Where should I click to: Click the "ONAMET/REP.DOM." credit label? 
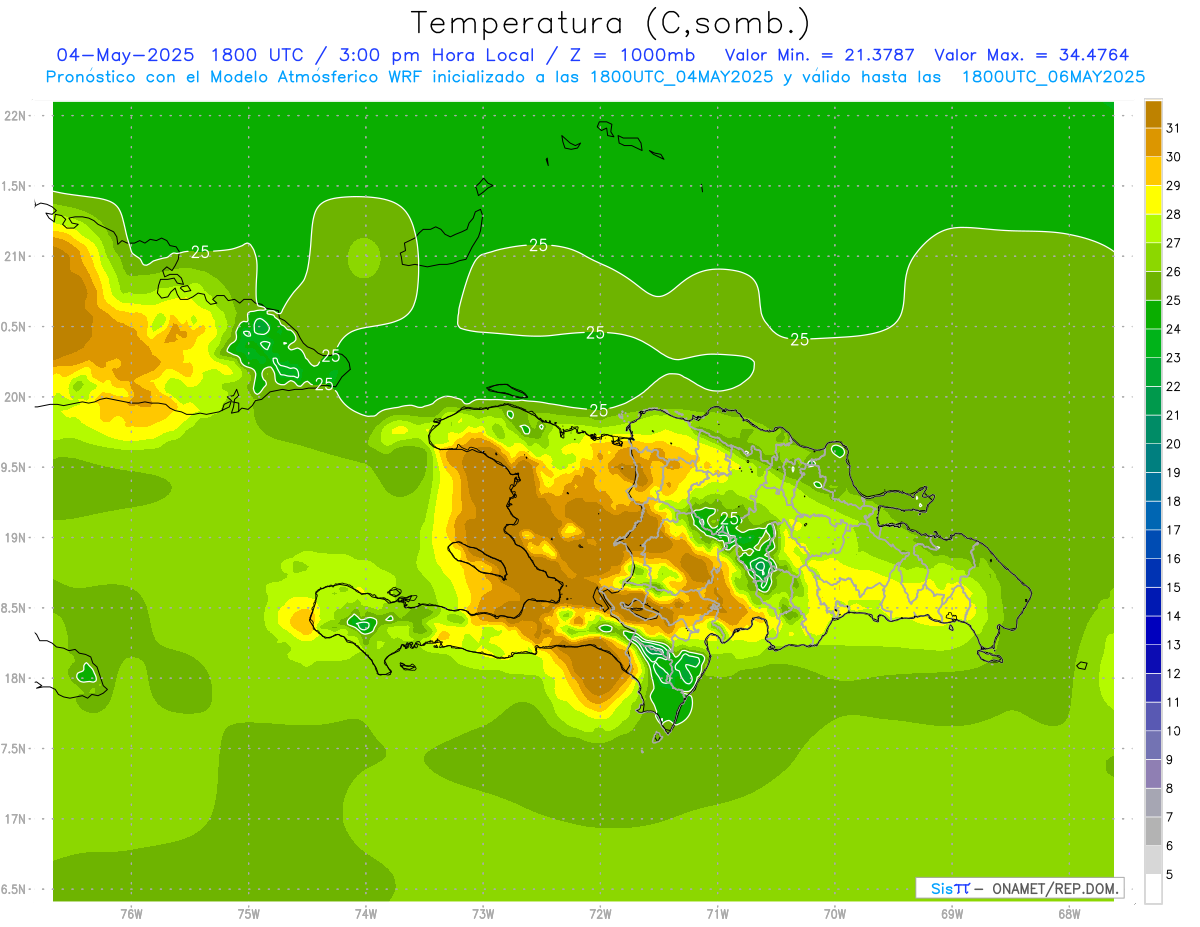tap(1056, 888)
